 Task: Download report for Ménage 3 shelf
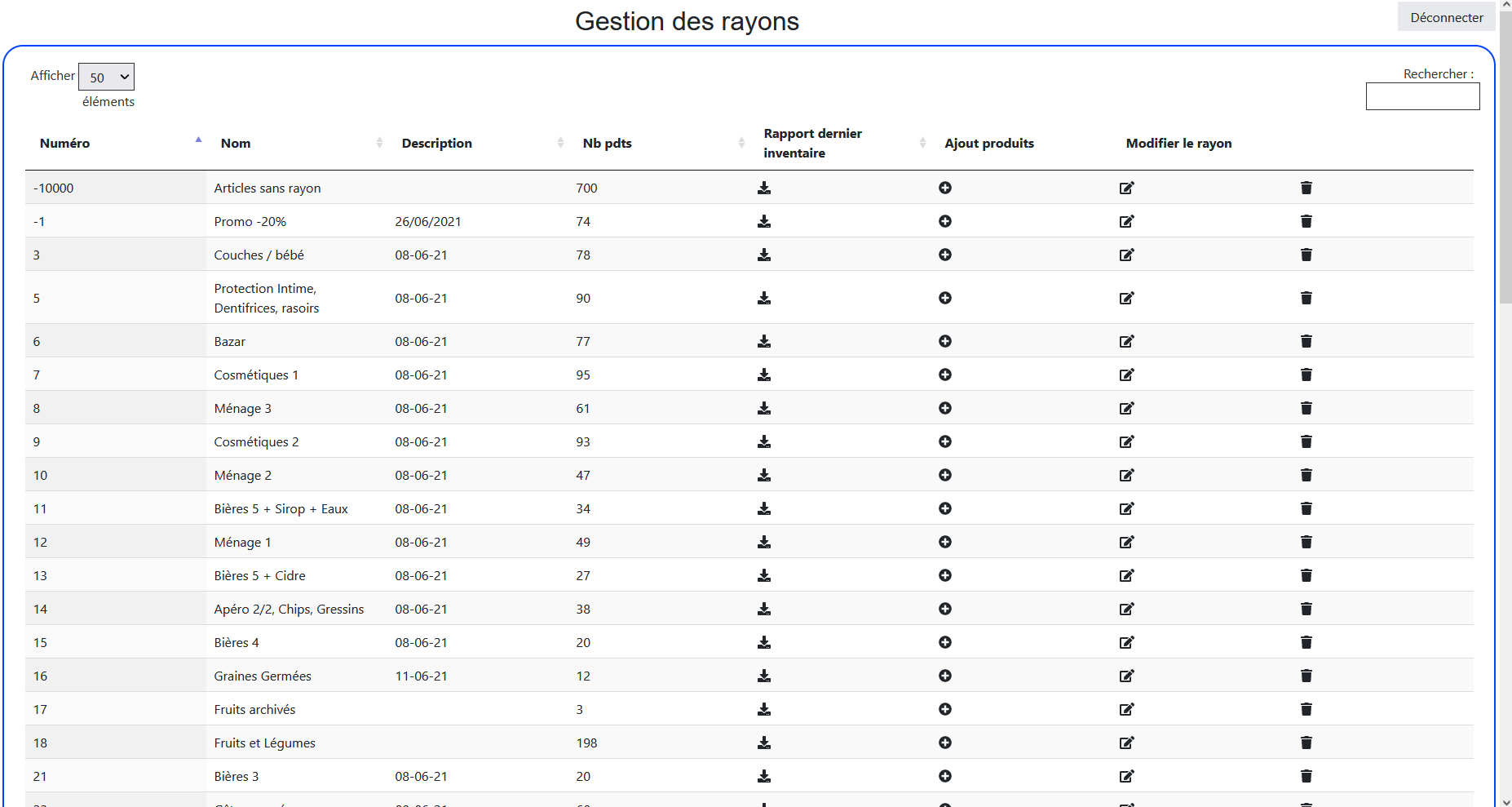(764, 408)
